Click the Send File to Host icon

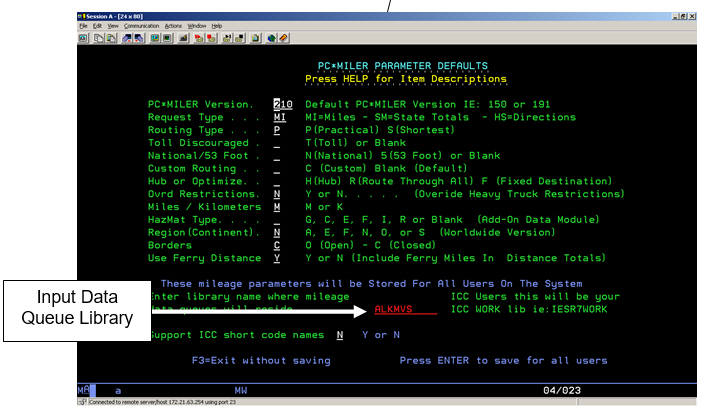[x=127, y=38]
